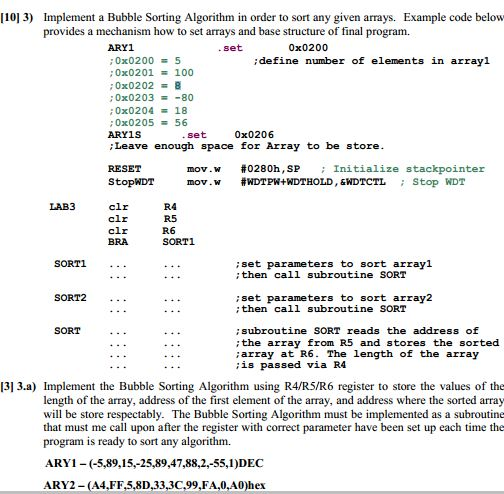Click the highlighted '8' in ;0x0202 line
This screenshot has height=494, width=504.
178,86
